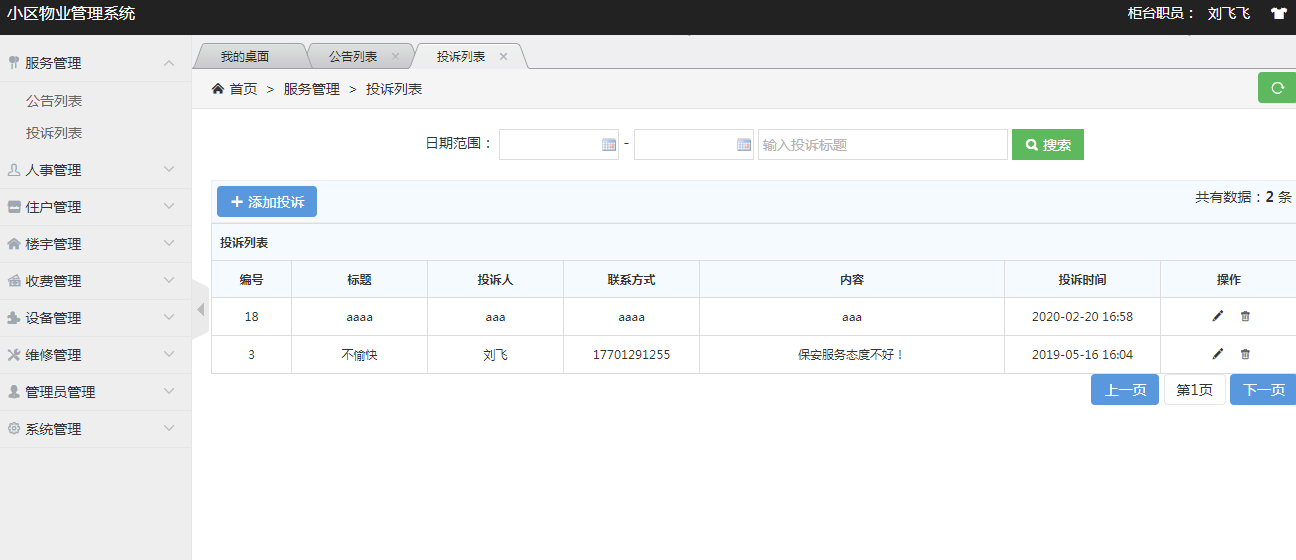Switch to the 我的桌面 tab
Viewport: 1296px width, 560px height.
click(245, 57)
